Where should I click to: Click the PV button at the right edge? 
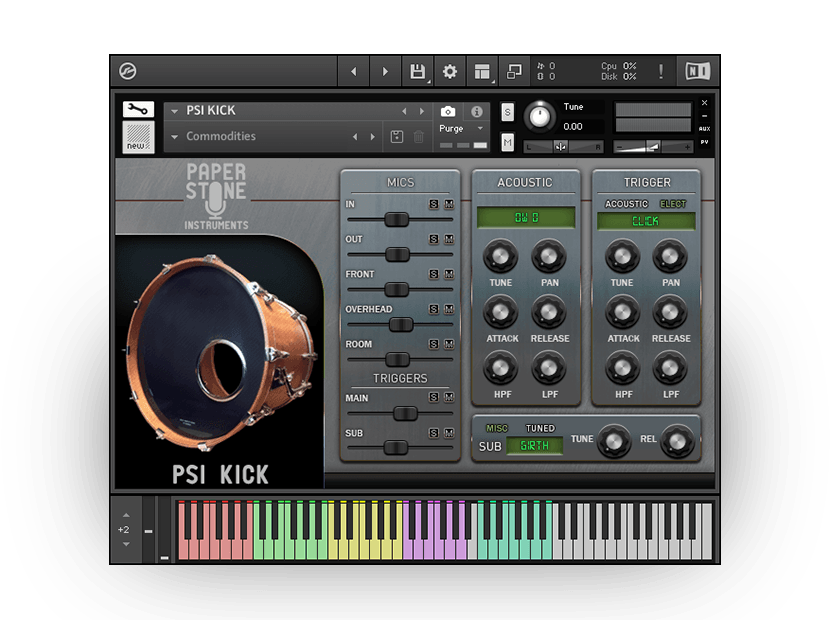click(x=705, y=142)
